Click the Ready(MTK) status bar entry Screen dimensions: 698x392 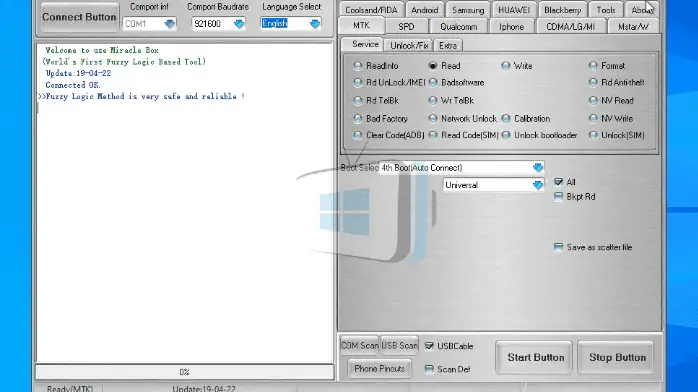pyautogui.click(x=70, y=388)
